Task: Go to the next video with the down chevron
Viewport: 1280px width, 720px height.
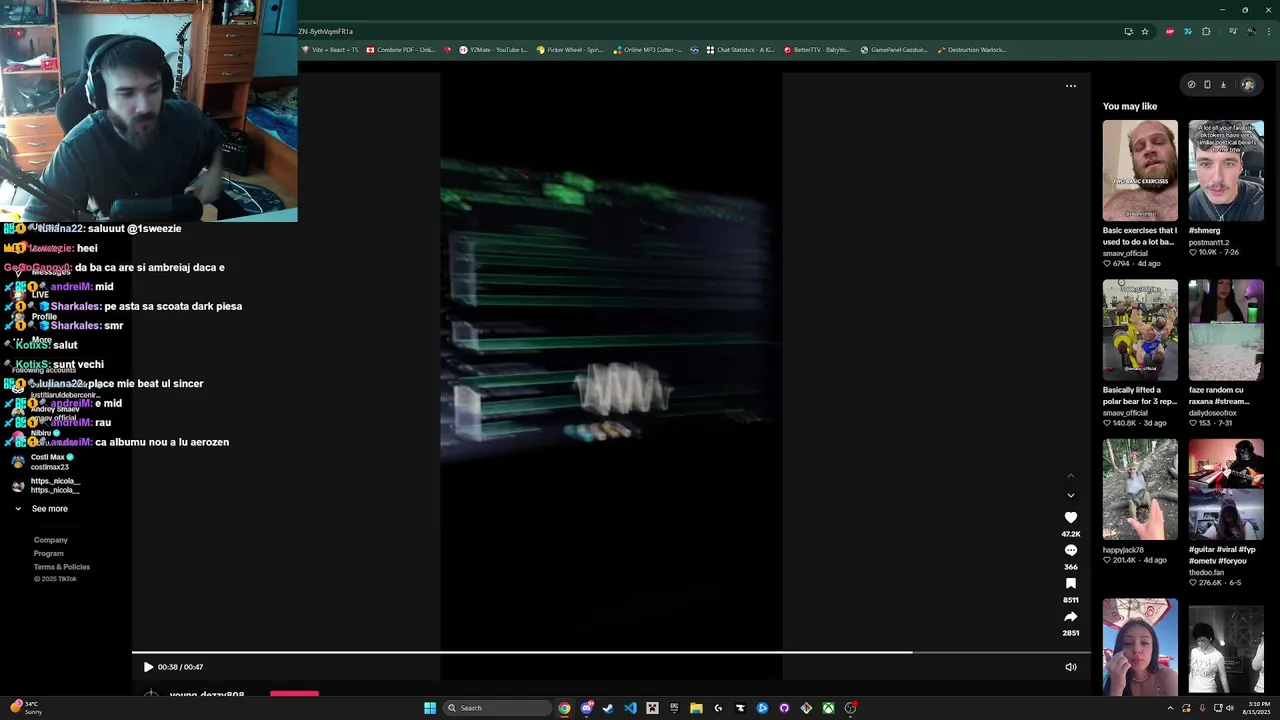Action: click(1070, 495)
